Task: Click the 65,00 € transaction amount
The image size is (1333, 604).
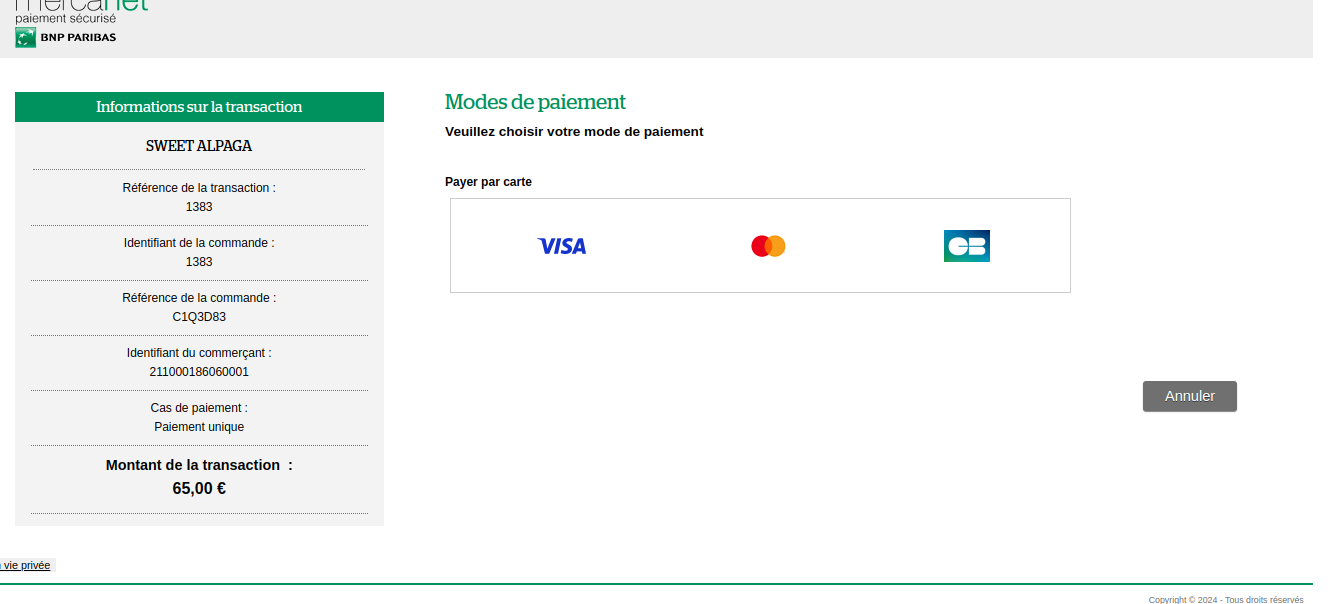Action: pos(199,489)
